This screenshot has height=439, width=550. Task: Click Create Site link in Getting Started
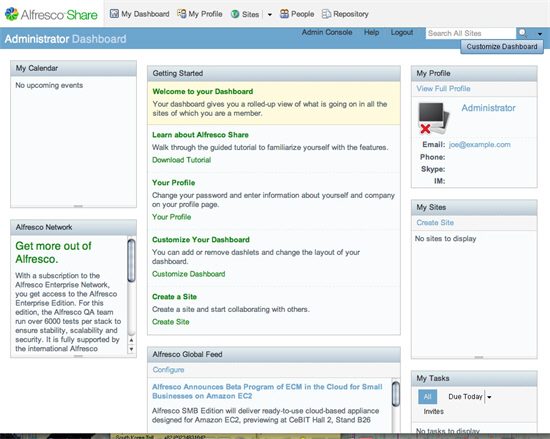[170, 322]
